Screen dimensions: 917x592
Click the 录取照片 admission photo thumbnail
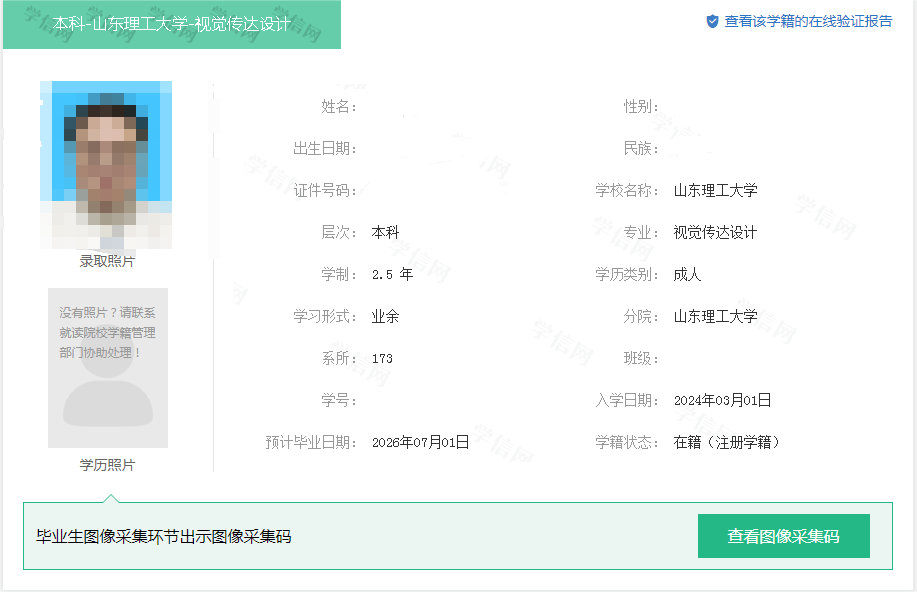(106, 165)
